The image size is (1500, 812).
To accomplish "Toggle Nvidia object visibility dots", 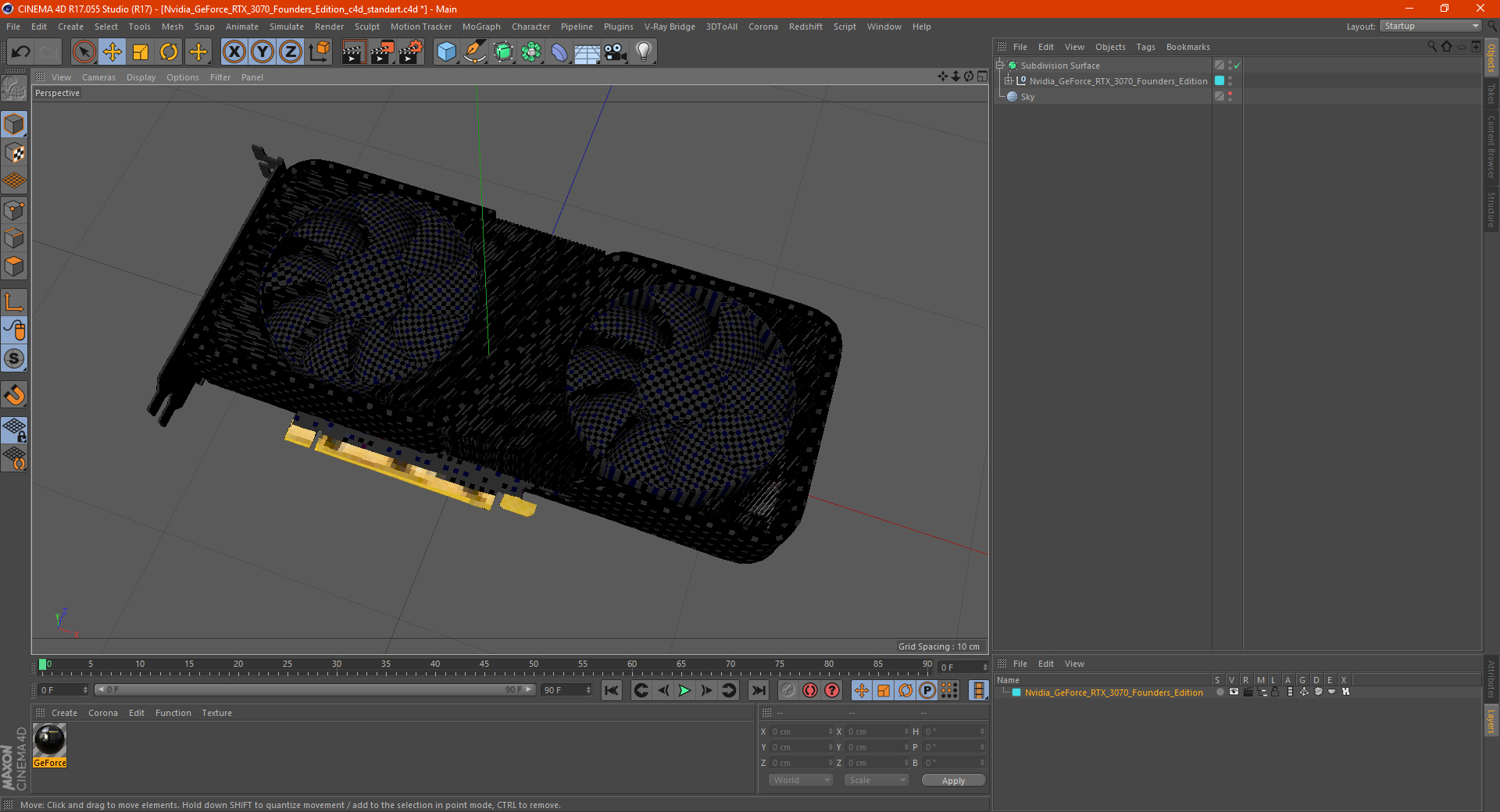I will (1230, 81).
